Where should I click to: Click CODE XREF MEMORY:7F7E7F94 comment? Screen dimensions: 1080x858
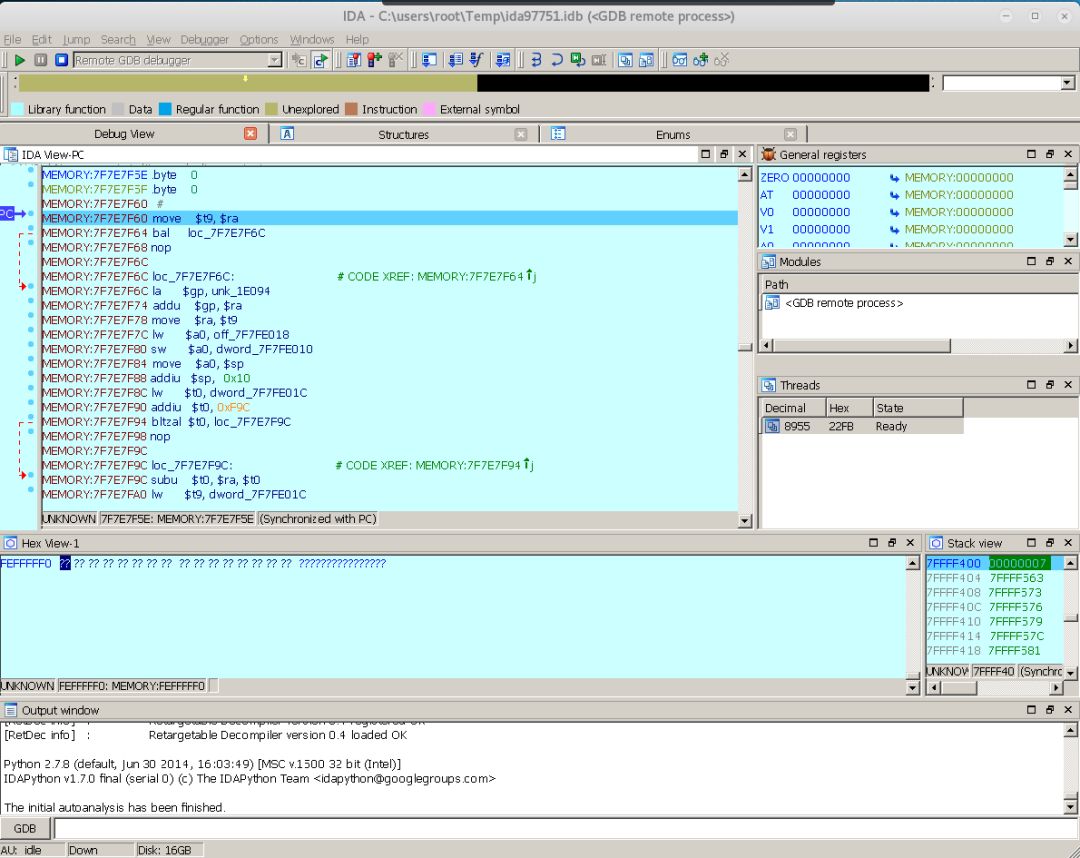tap(435, 465)
